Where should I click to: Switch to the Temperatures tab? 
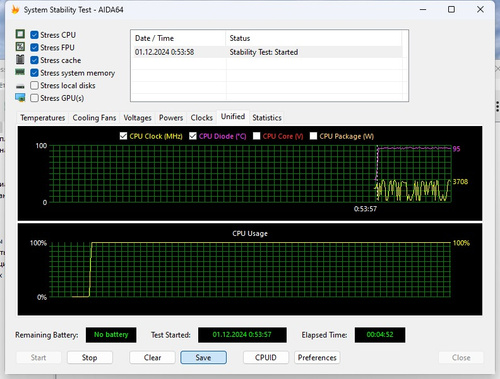(x=42, y=118)
